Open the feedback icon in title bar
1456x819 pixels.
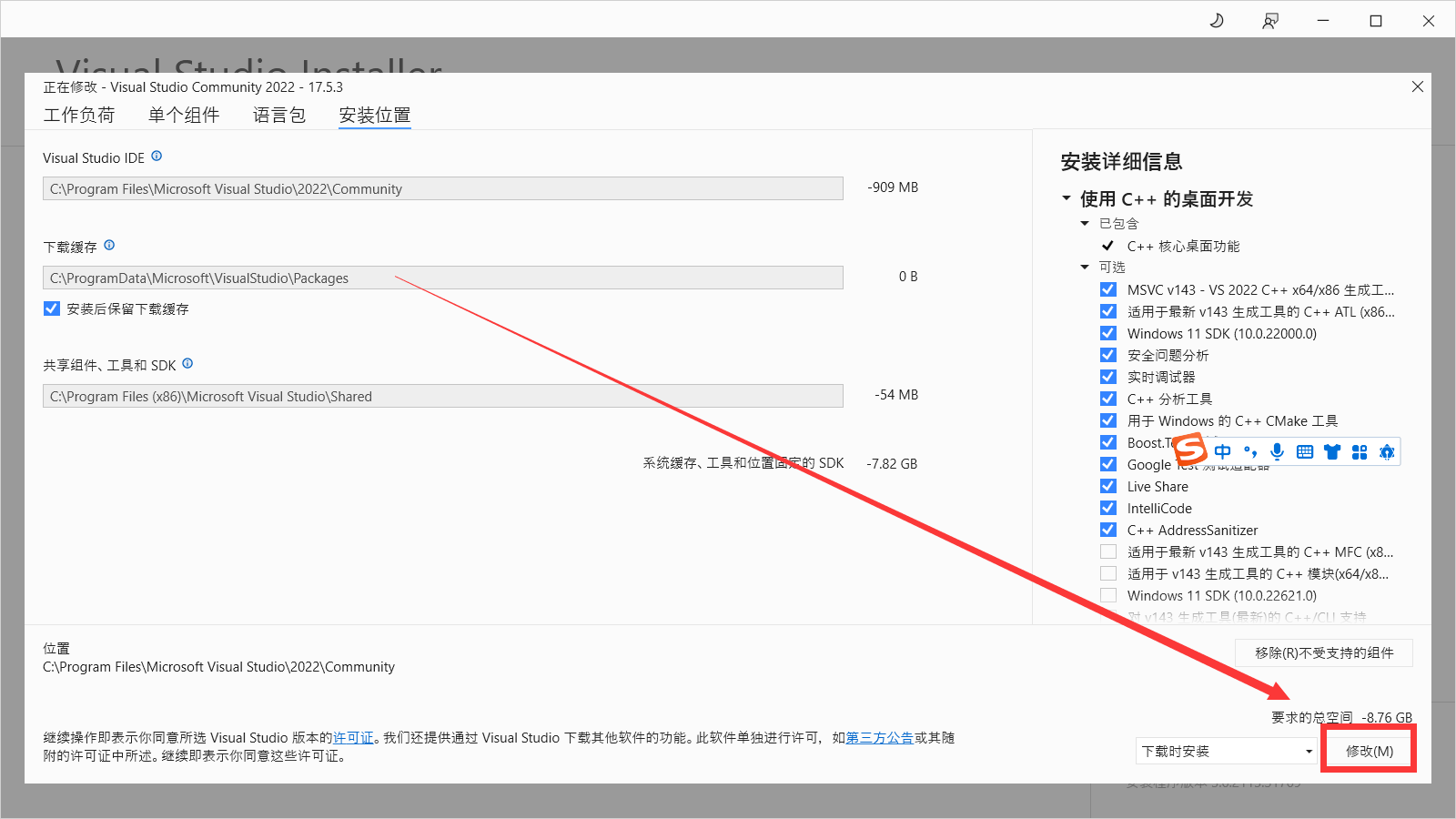(x=1270, y=20)
